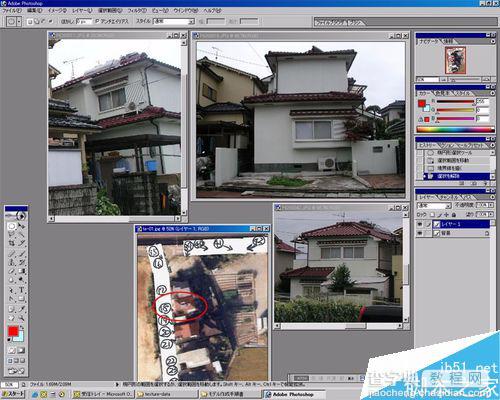Select the Paintbrush tool
This screenshot has width=500, height=400.
point(21,254)
